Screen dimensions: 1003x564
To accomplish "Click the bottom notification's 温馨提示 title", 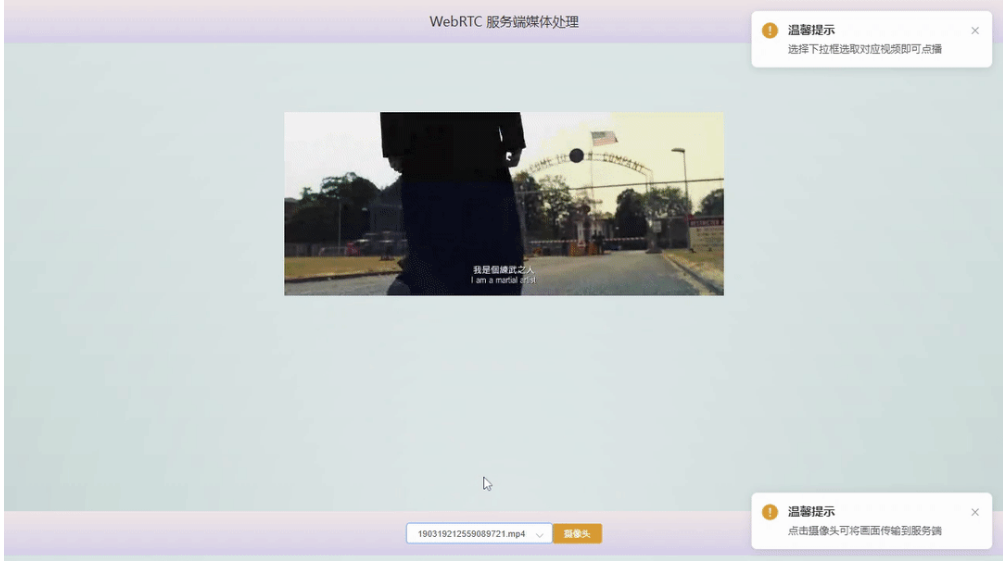I will coord(811,512).
